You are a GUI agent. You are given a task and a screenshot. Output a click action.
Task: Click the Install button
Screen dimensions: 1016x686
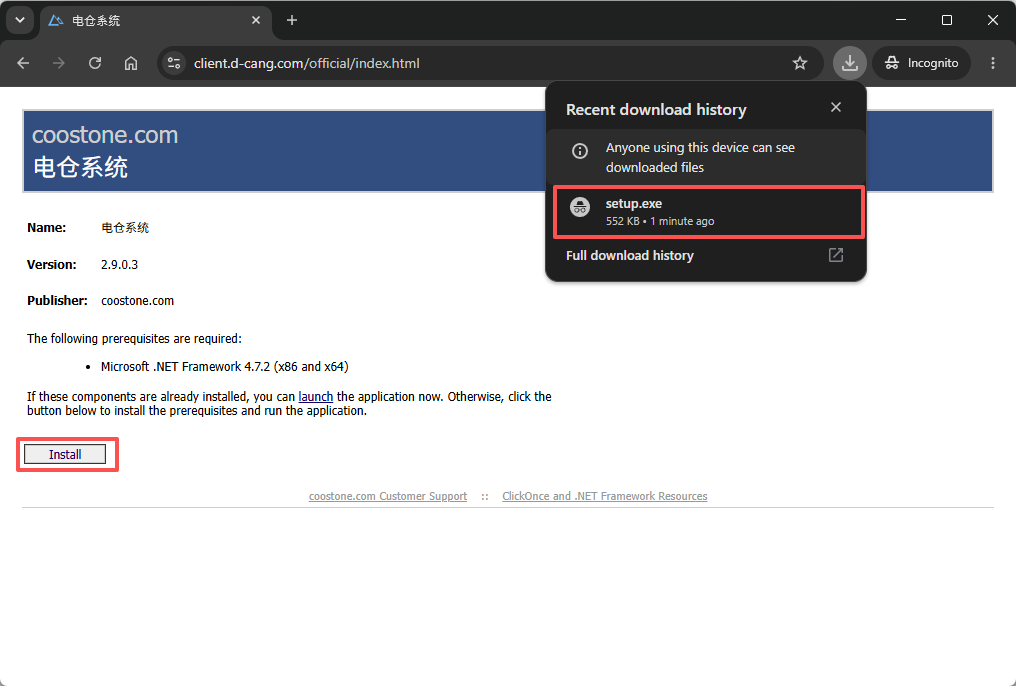(65, 454)
